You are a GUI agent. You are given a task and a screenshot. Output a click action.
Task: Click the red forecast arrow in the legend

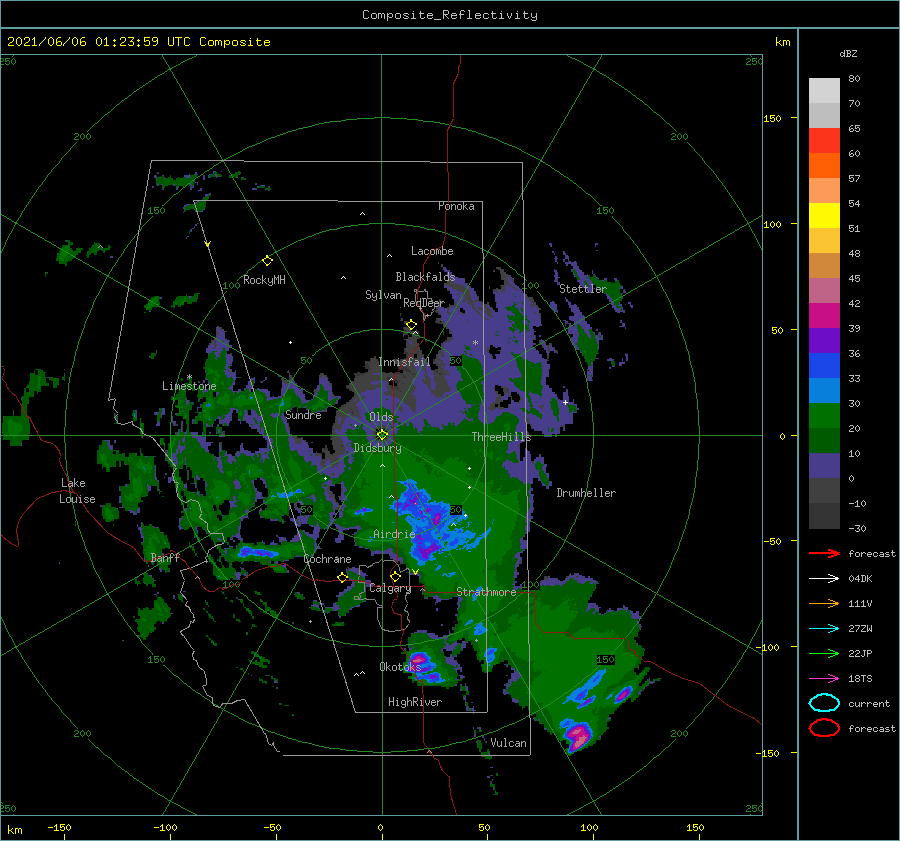(x=824, y=553)
